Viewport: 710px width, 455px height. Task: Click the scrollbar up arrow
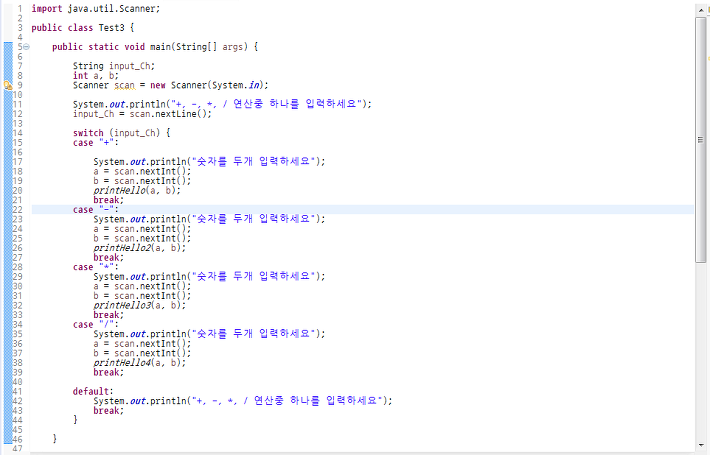701,10
